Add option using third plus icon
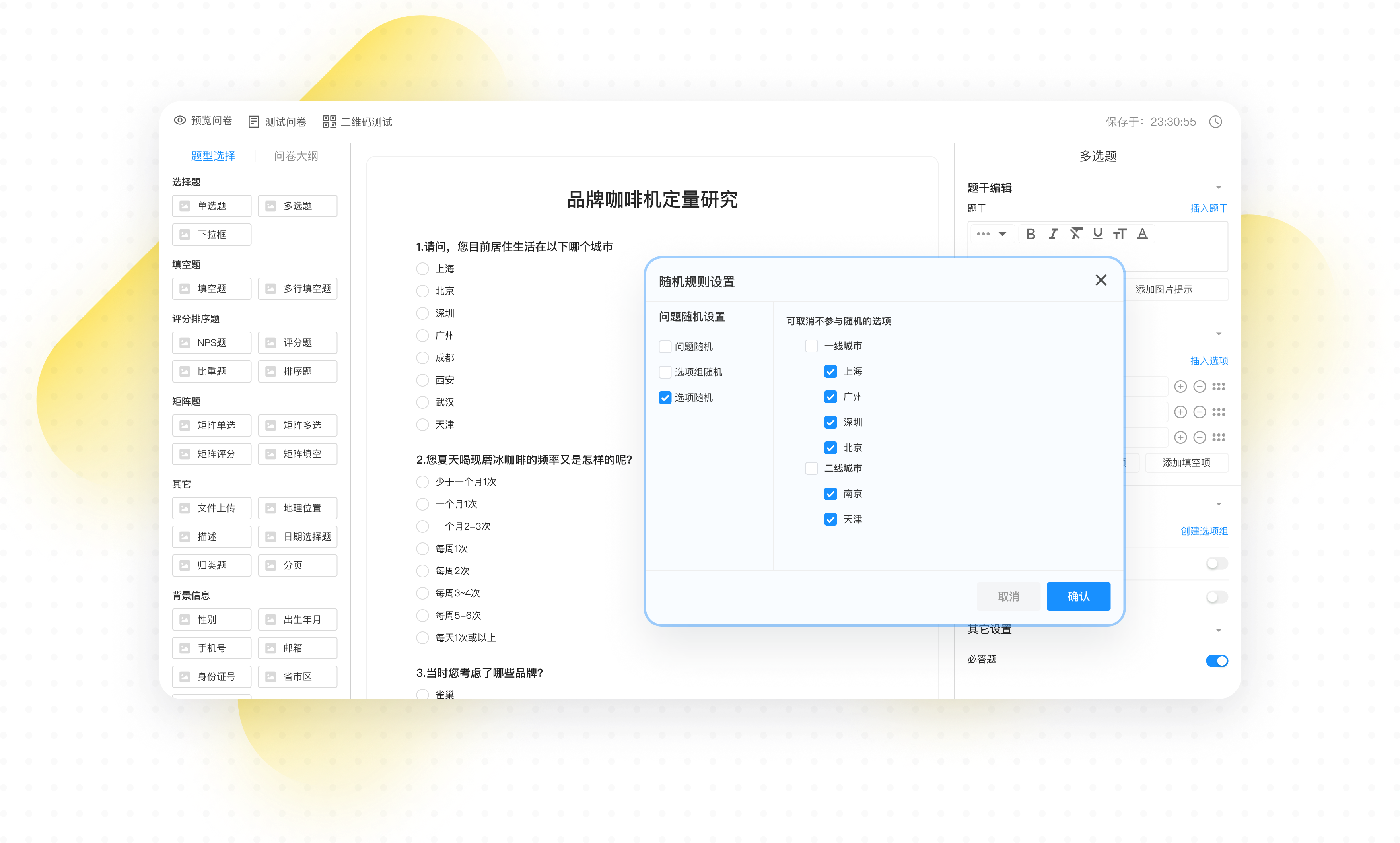1400x843 pixels. point(1180,437)
